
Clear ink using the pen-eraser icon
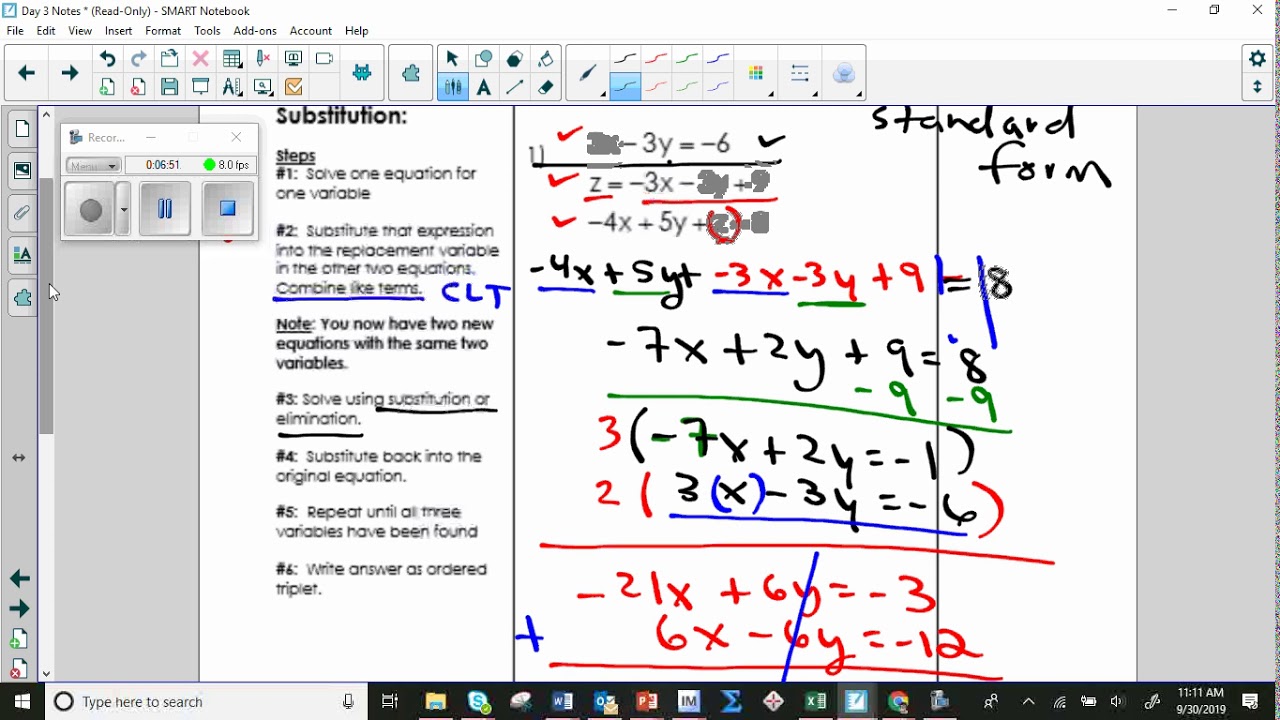(x=263, y=59)
